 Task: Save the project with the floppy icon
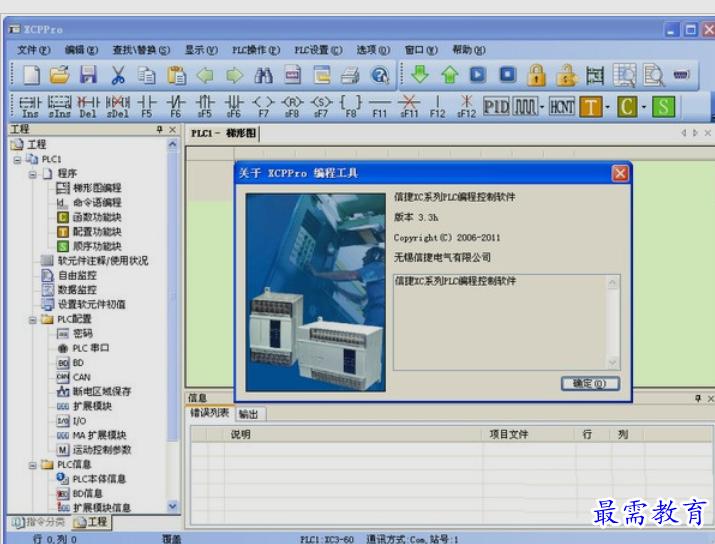88,75
